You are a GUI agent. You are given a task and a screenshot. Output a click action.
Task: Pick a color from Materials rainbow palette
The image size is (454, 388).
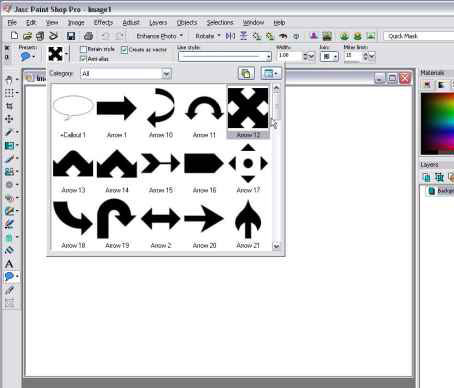click(438, 123)
